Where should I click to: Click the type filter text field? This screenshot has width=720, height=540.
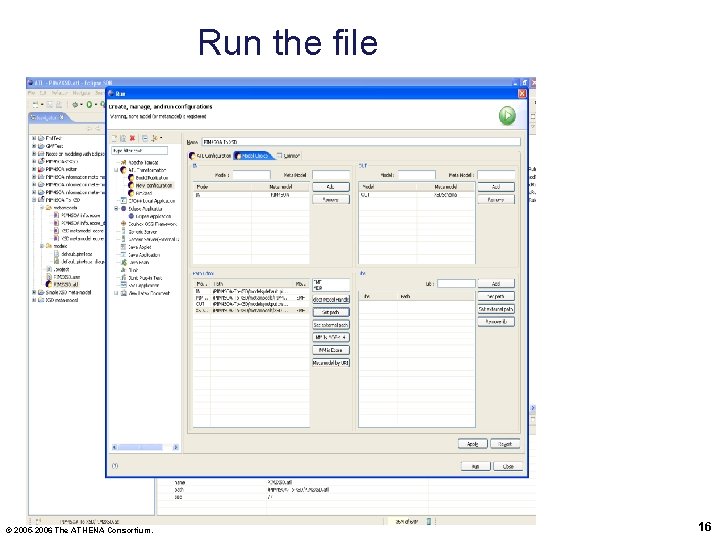pyautogui.click(x=140, y=150)
